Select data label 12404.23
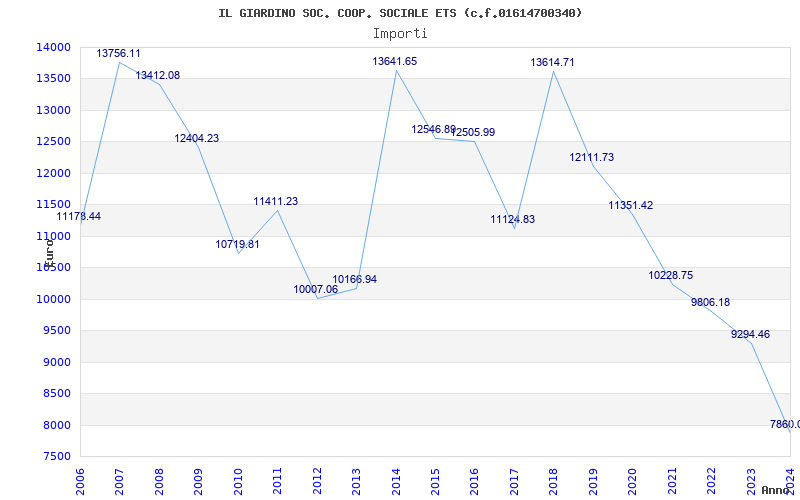 (x=196, y=138)
